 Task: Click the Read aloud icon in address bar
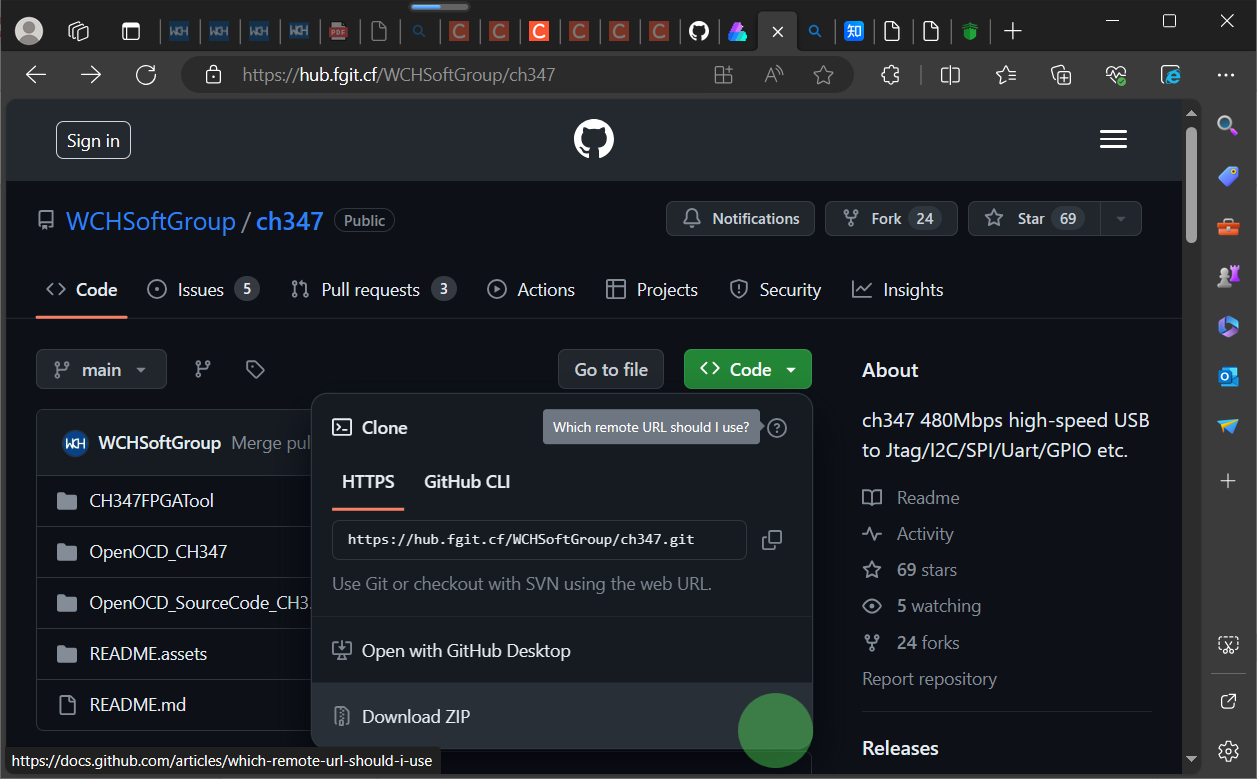[x=773, y=75]
